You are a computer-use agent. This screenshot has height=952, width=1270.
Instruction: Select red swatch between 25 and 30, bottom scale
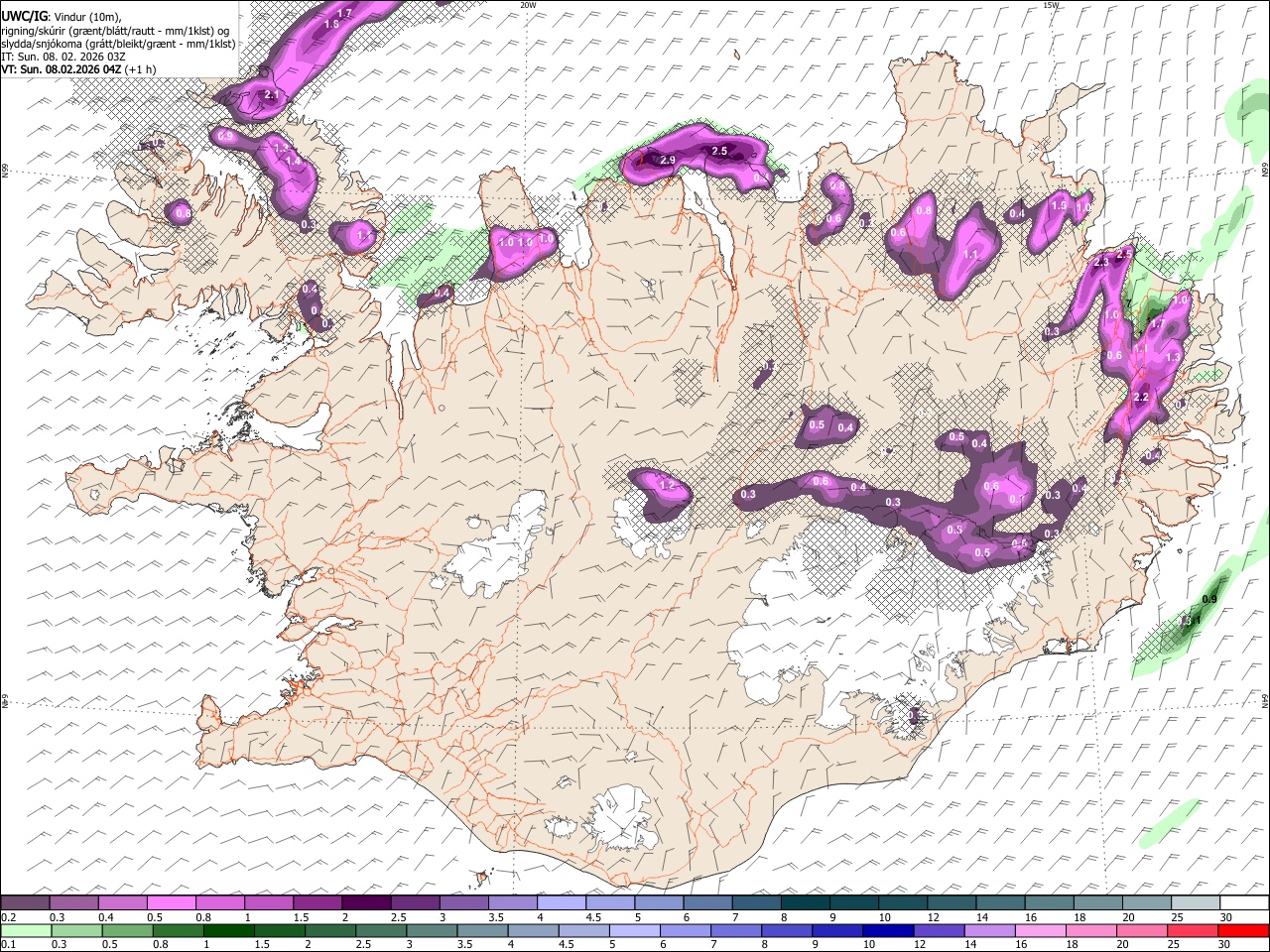tap(1192, 931)
